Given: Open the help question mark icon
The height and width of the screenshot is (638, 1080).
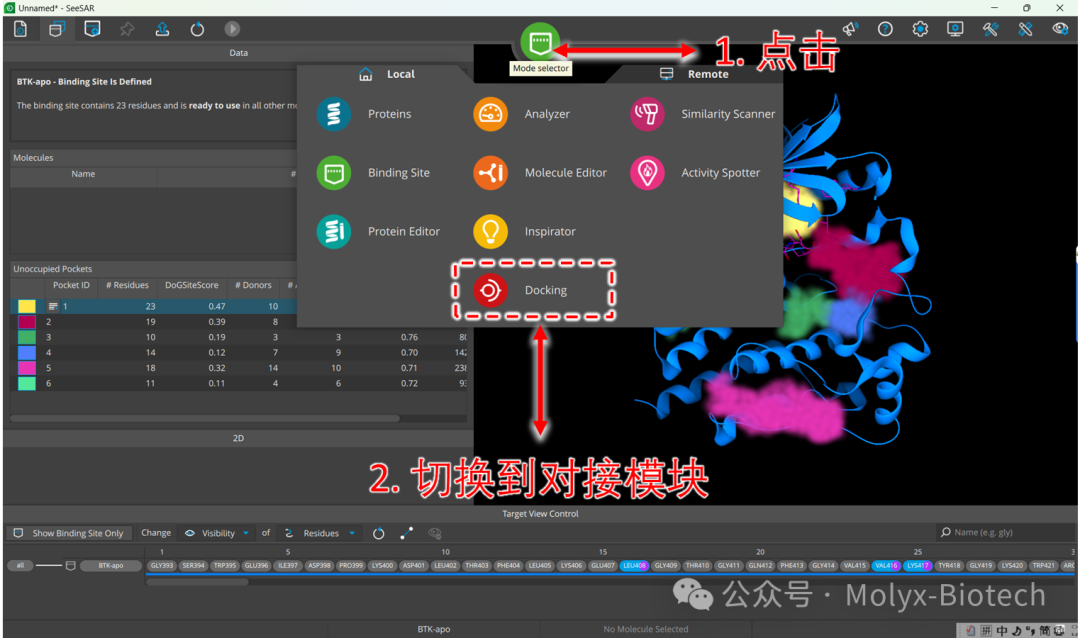Looking at the screenshot, I should coord(885,29).
